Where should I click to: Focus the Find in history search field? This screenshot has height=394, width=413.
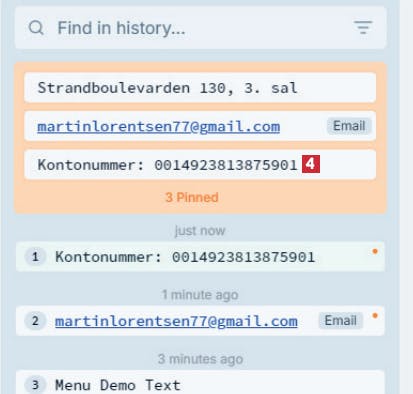point(200,28)
